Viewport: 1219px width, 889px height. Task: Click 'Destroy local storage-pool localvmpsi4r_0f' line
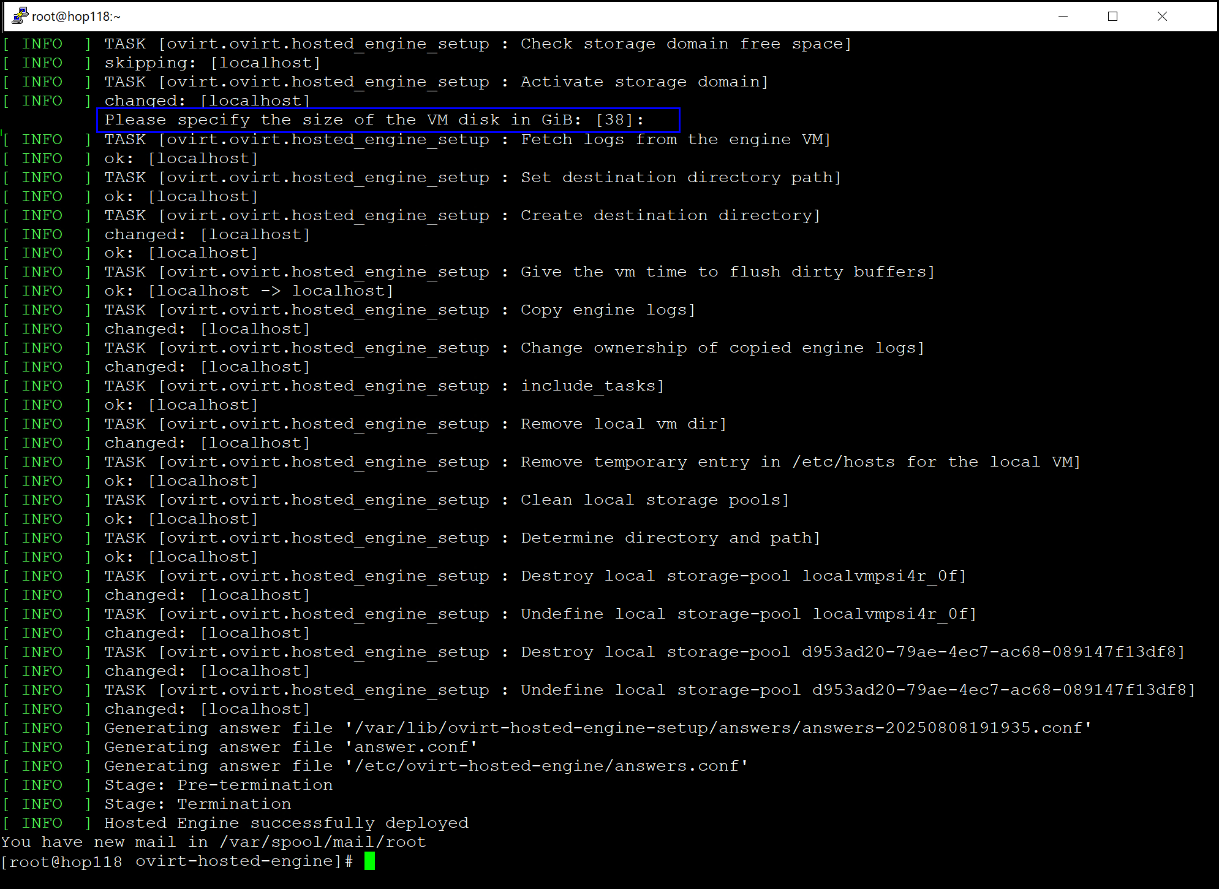pos(485,576)
